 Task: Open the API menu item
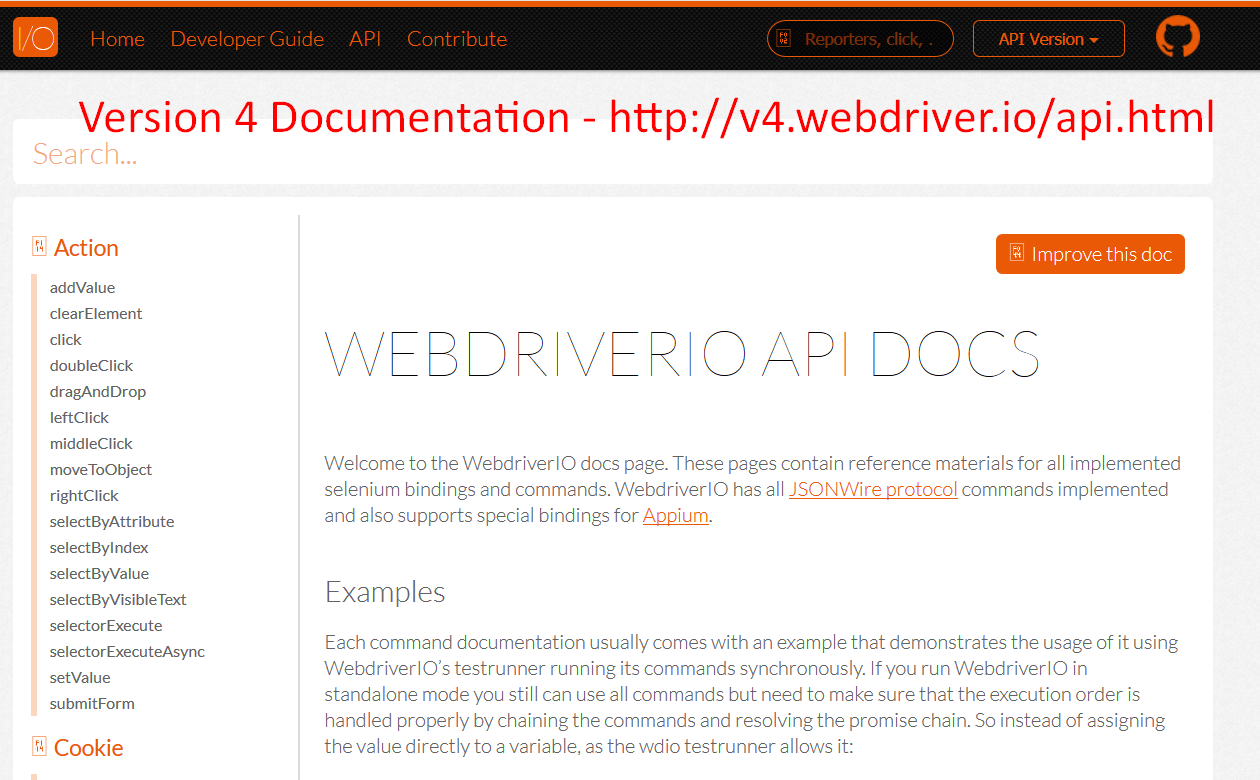(365, 39)
